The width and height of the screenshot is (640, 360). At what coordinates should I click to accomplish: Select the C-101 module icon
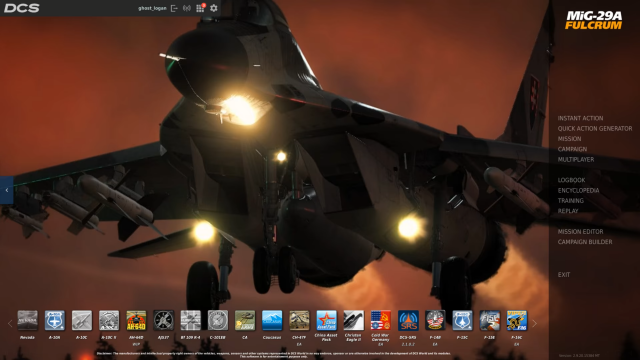(x=218, y=320)
